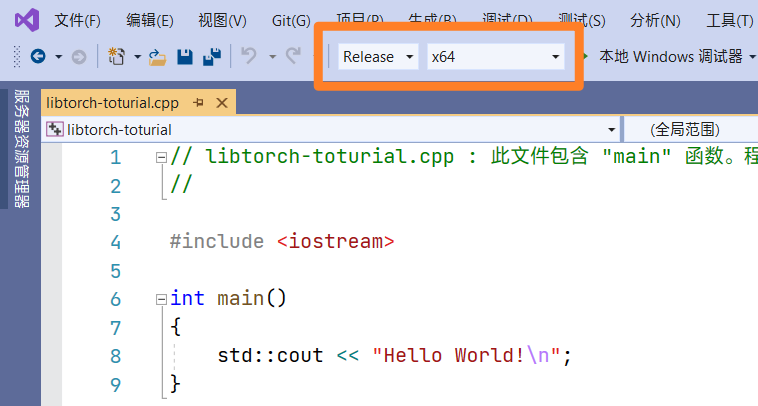Toggle pin on libtorch-toturial.cpp tab
Image resolution: width=758 pixels, height=406 pixels.
[198, 103]
